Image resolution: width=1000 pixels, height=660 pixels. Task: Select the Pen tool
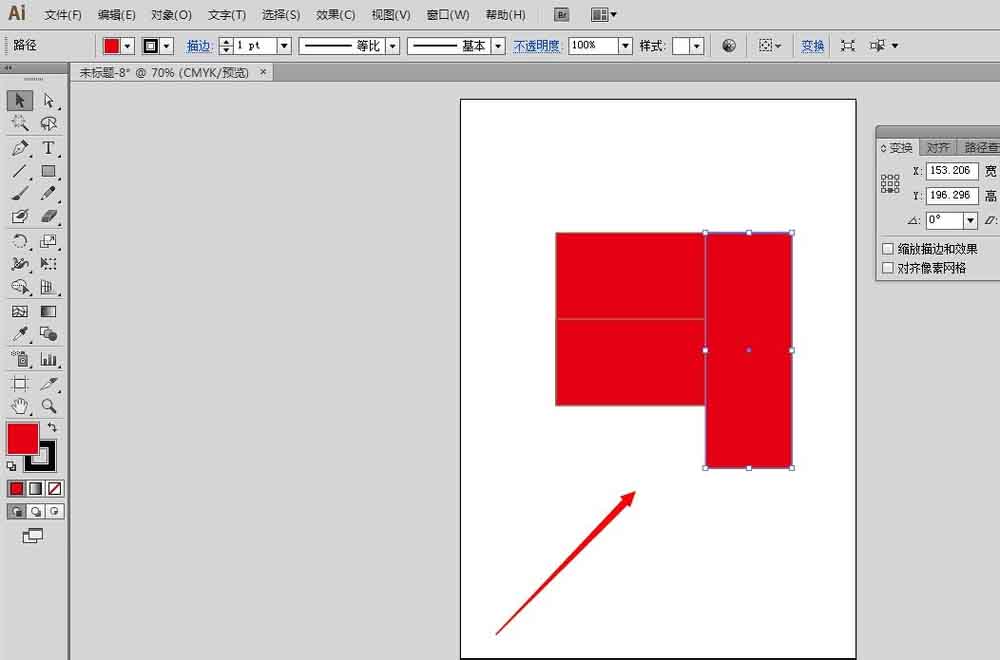[20, 148]
